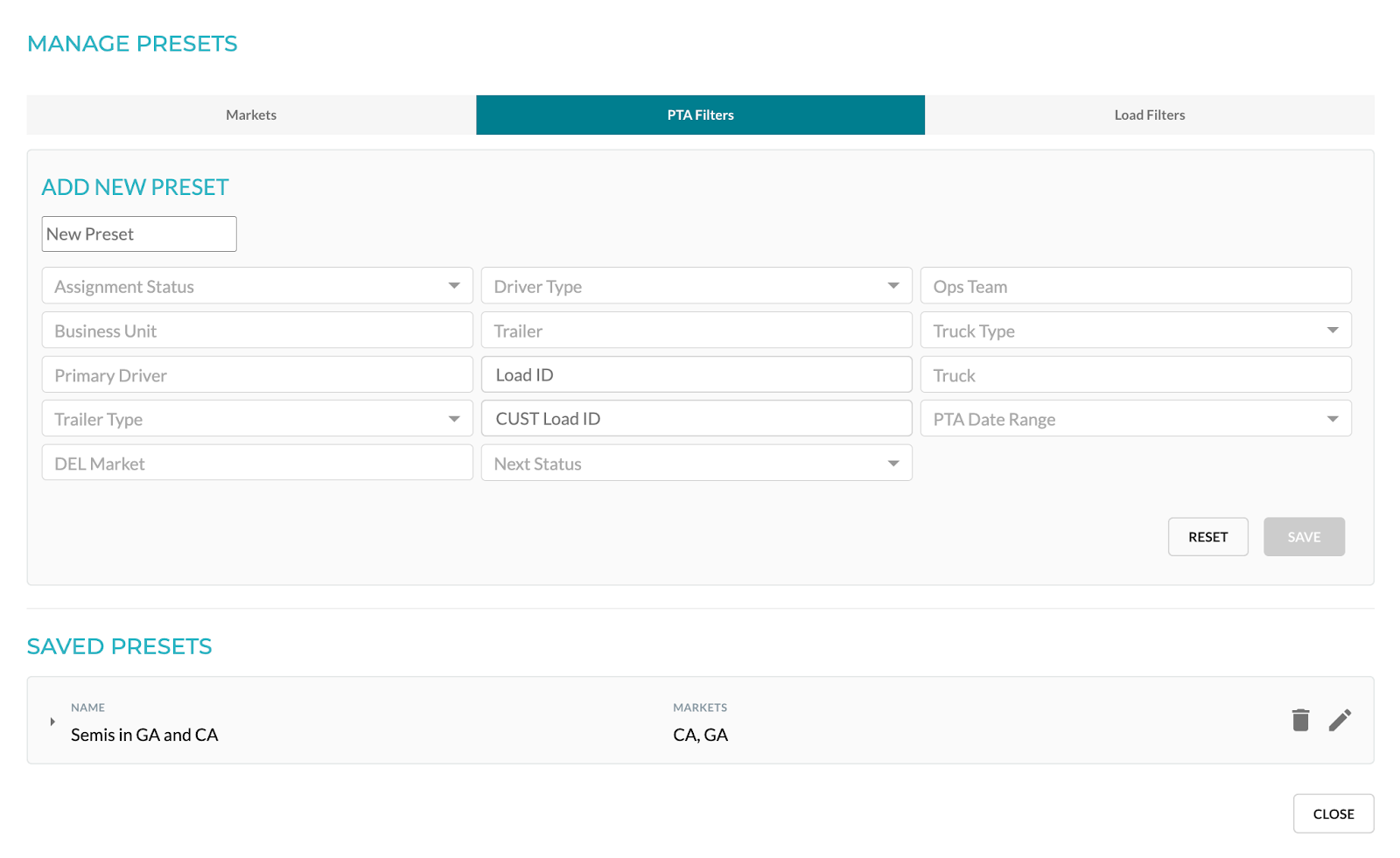Screen dimensions: 1400x858
Task: Click the markets value CA, GA
Action: pos(700,735)
